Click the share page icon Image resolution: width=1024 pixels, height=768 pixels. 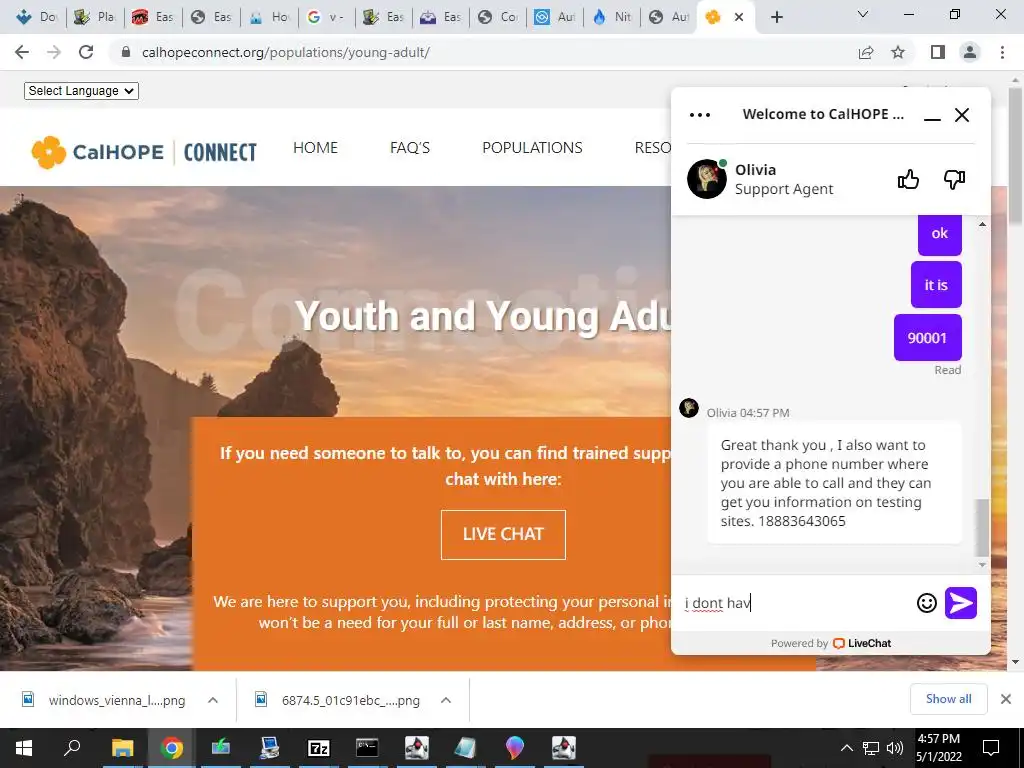point(866,52)
